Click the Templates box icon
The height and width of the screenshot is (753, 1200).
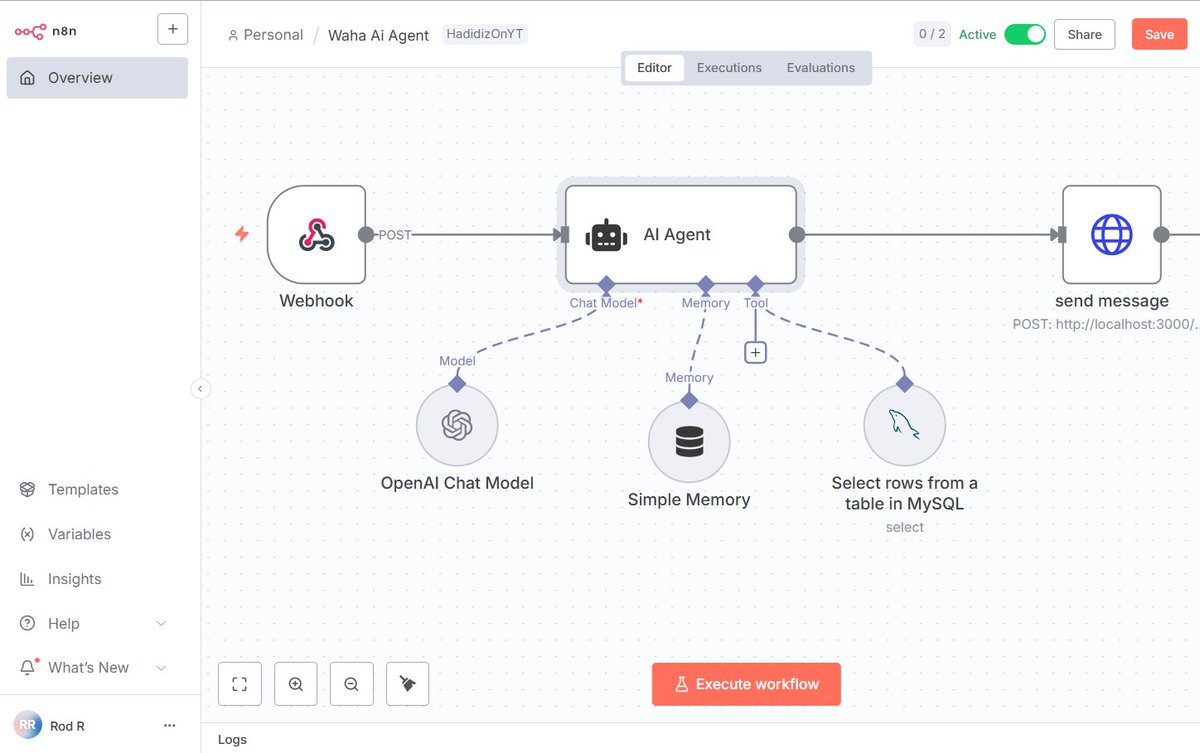click(28, 490)
